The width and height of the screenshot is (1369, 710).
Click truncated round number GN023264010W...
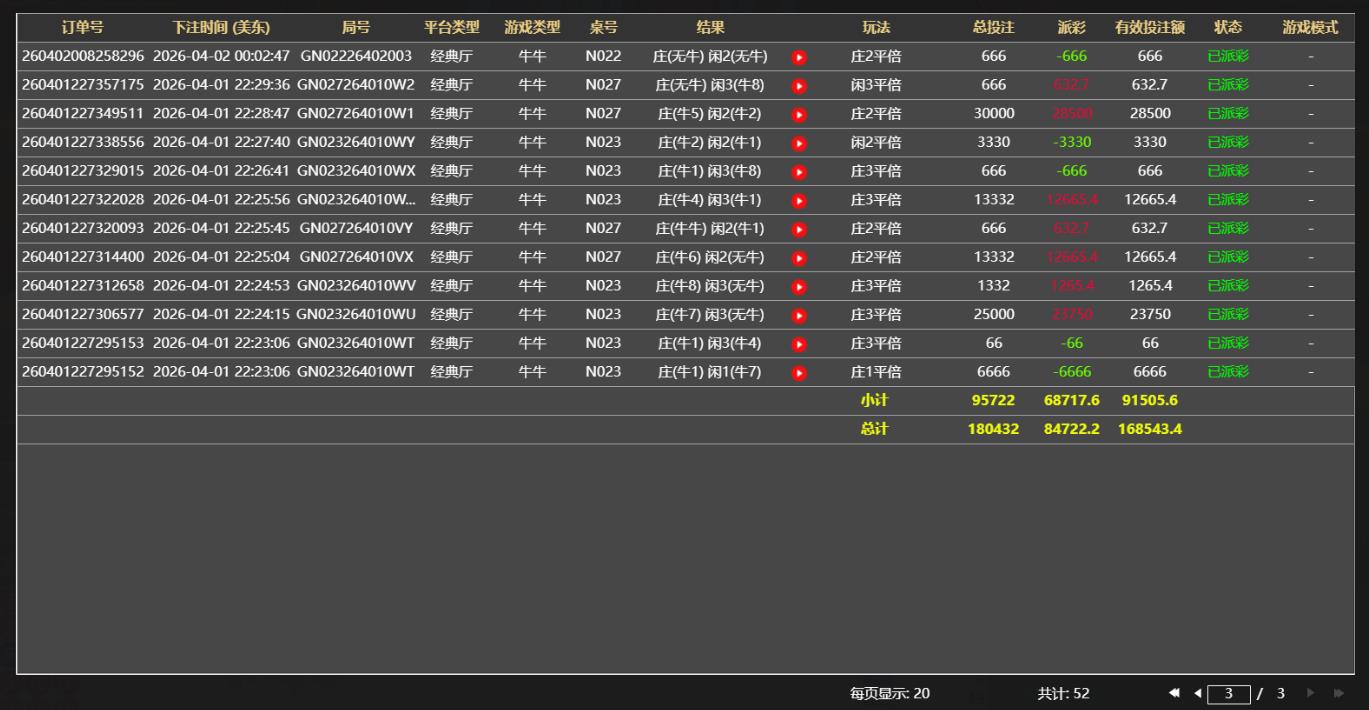coord(355,200)
